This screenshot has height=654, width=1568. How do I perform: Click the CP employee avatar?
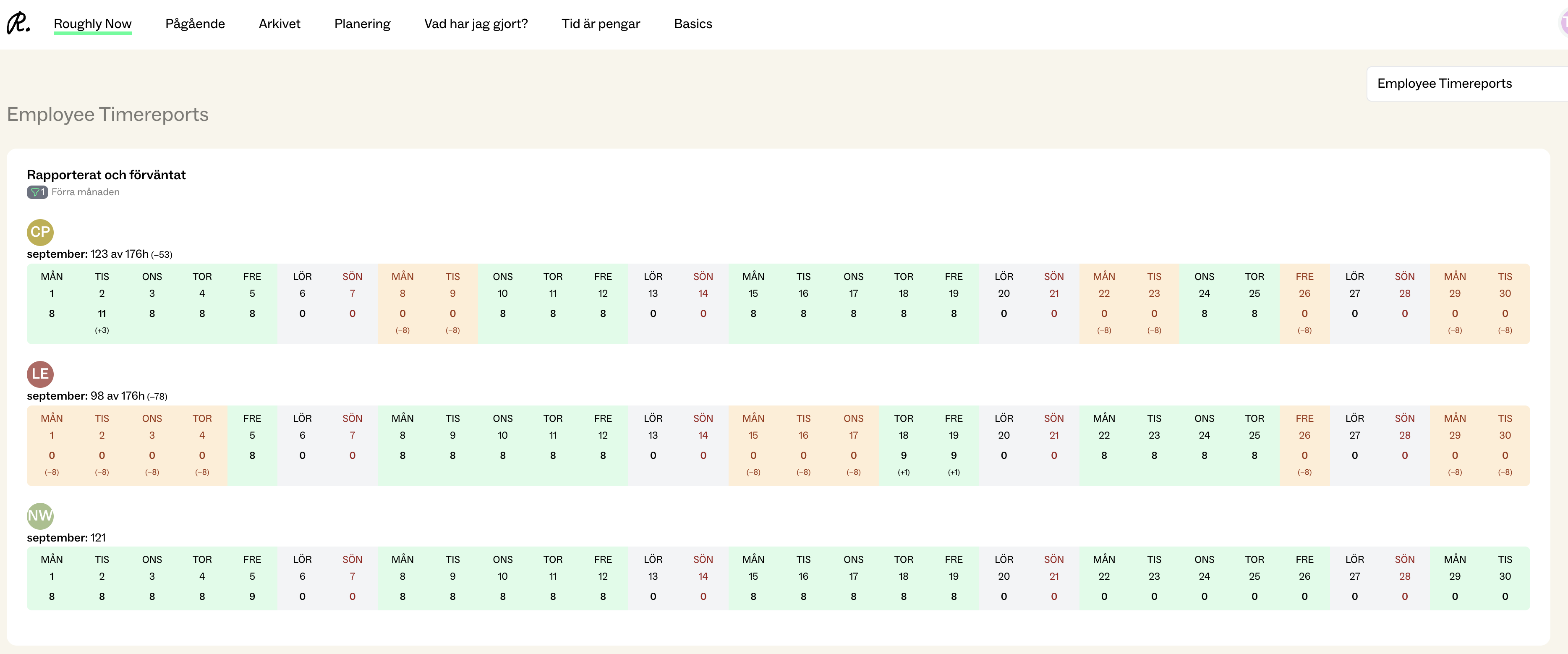(40, 232)
